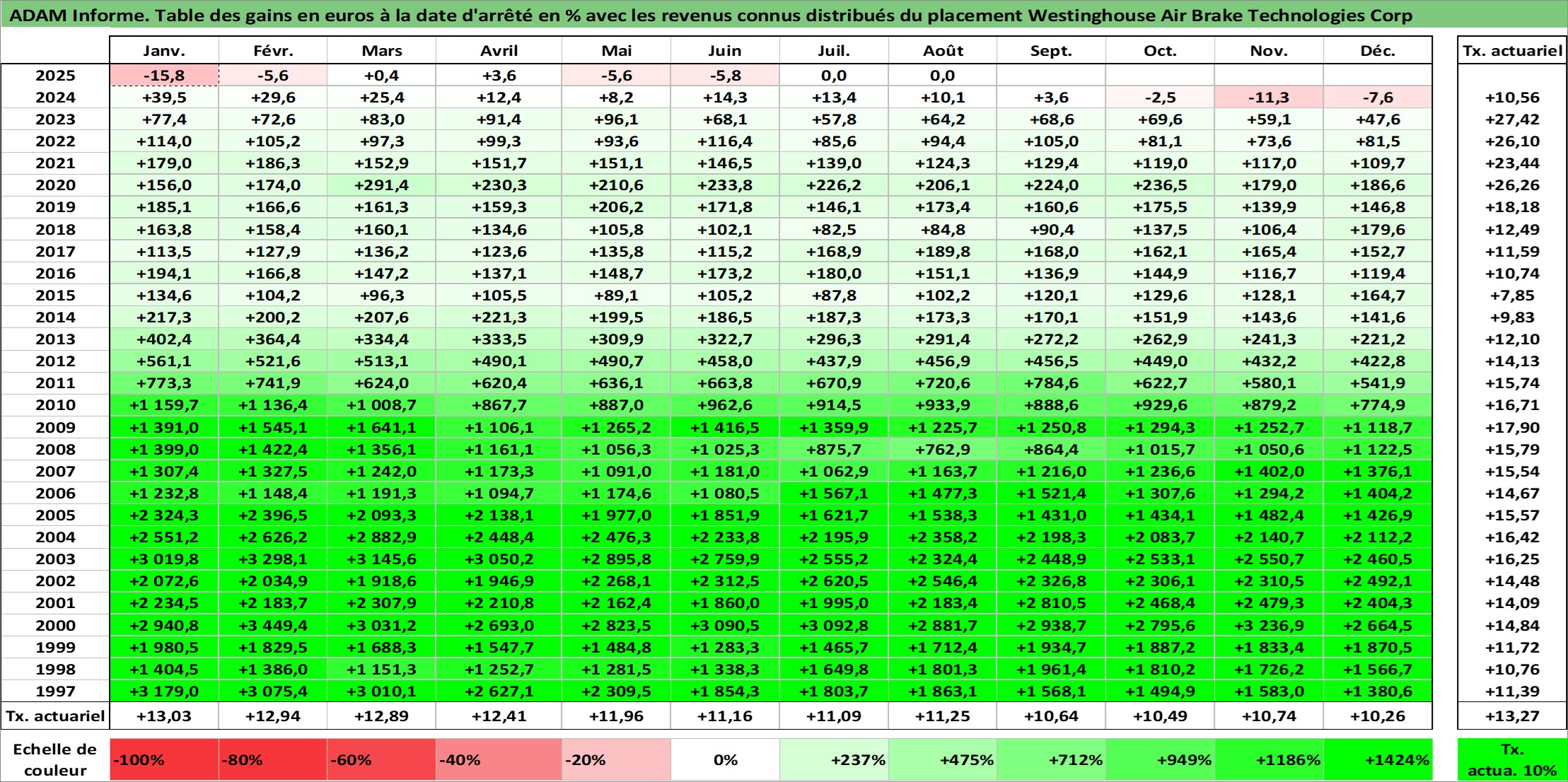The image size is (1568, 782).
Task: Click the +291,4 cell for March 2020
Action: click(x=381, y=185)
